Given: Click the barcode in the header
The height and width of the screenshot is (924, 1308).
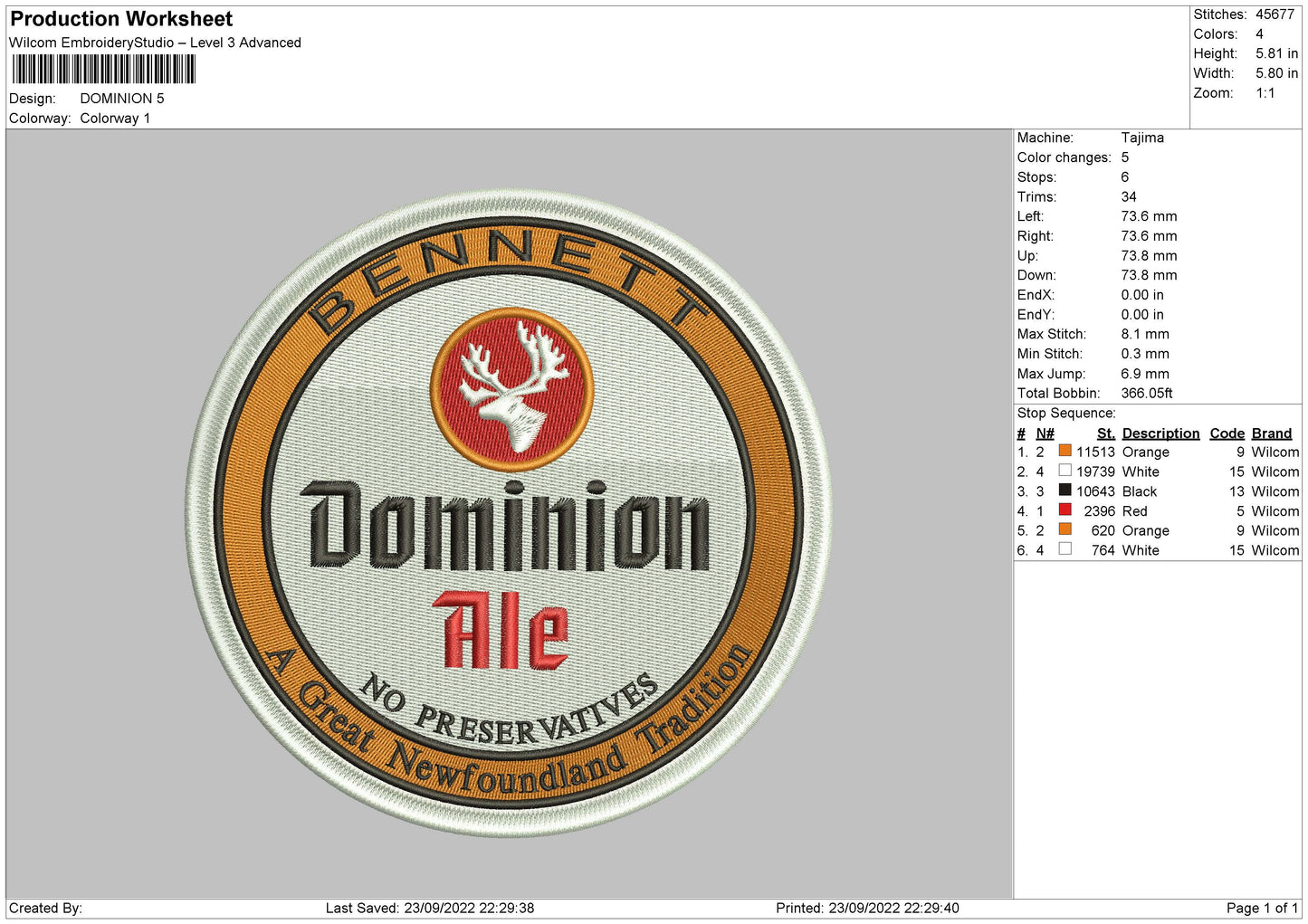Looking at the screenshot, I should click(x=103, y=70).
